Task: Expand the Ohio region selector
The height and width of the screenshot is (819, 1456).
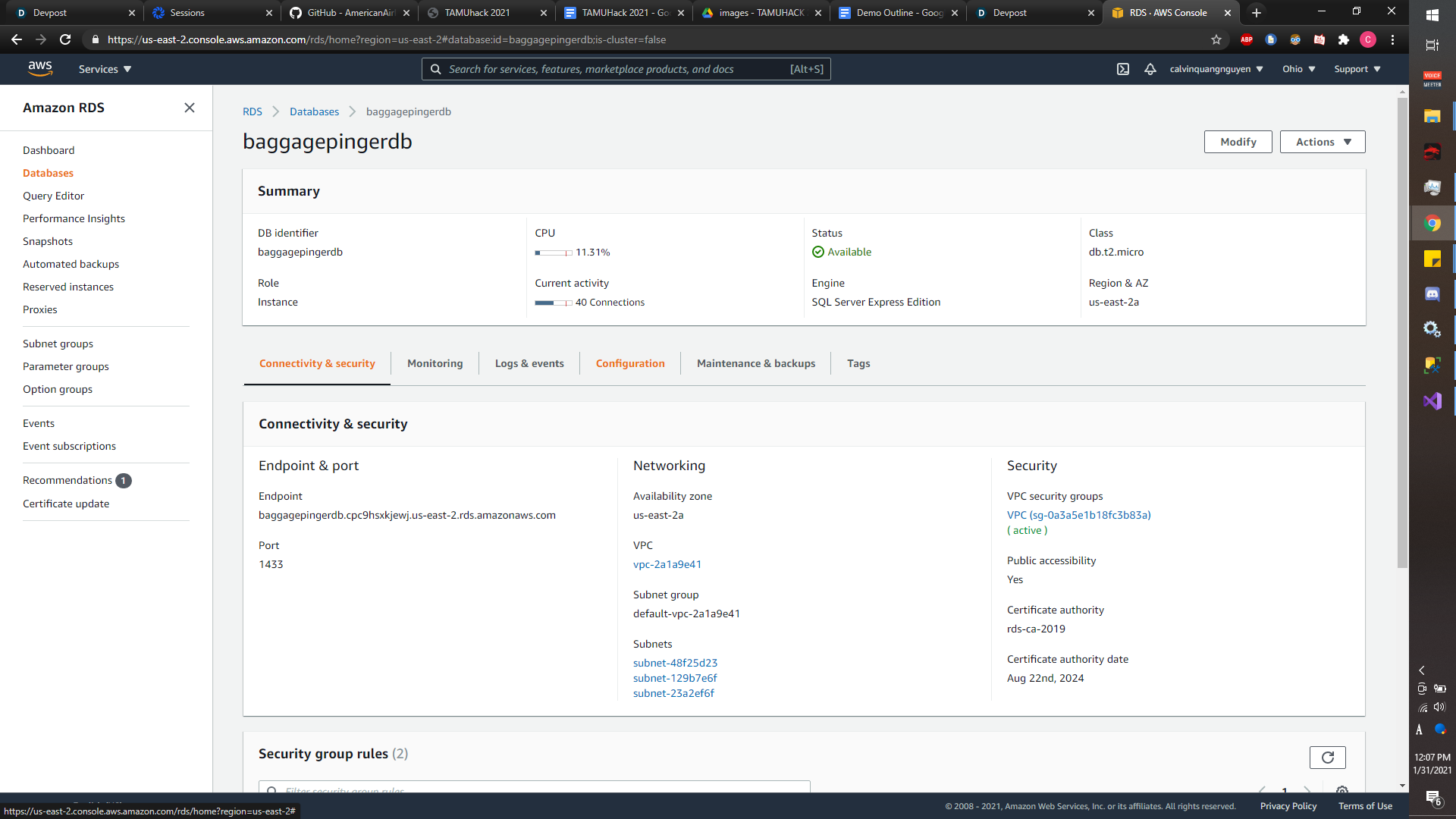Action: pyautogui.click(x=1298, y=69)
